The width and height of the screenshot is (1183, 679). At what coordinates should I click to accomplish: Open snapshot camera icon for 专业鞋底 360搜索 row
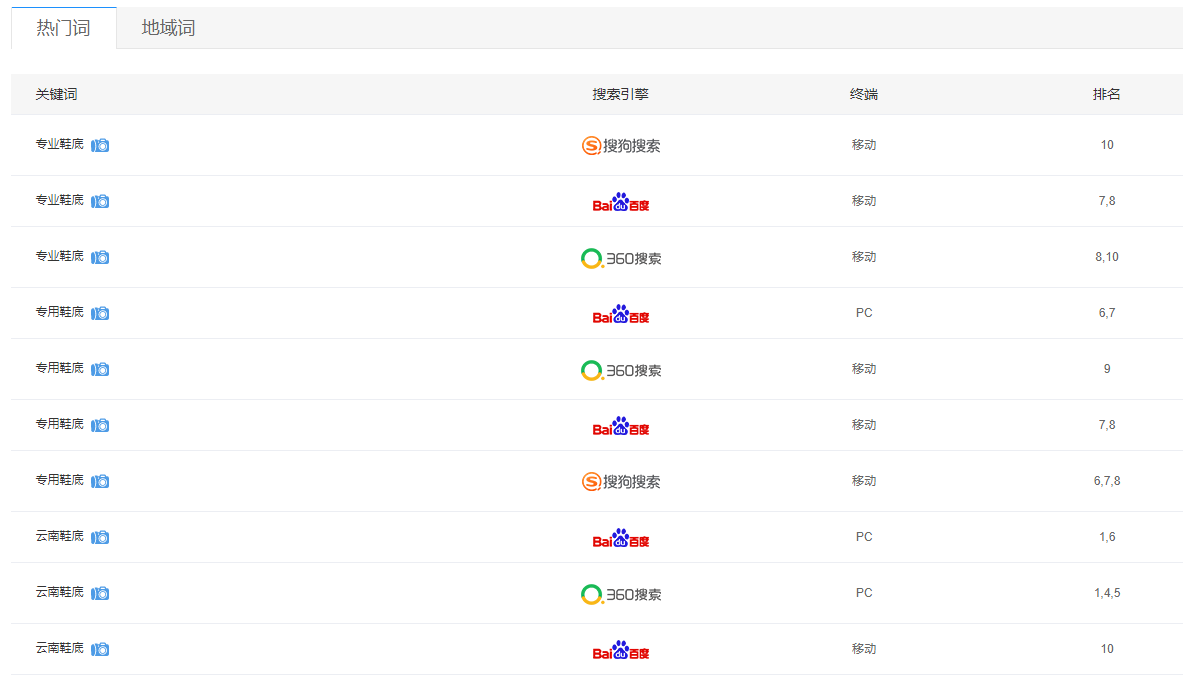[100, 257]
